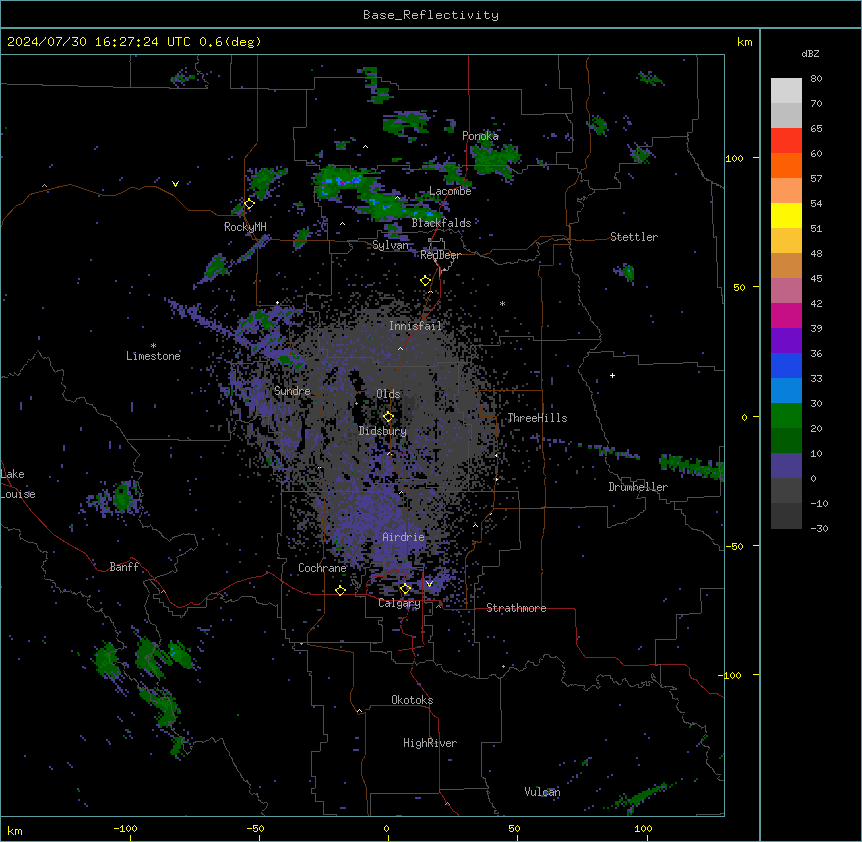Screen dimensions: 862x842
Task: Click the yellow V marker northeast of Calgary
Action: click(x=429, y=584)
